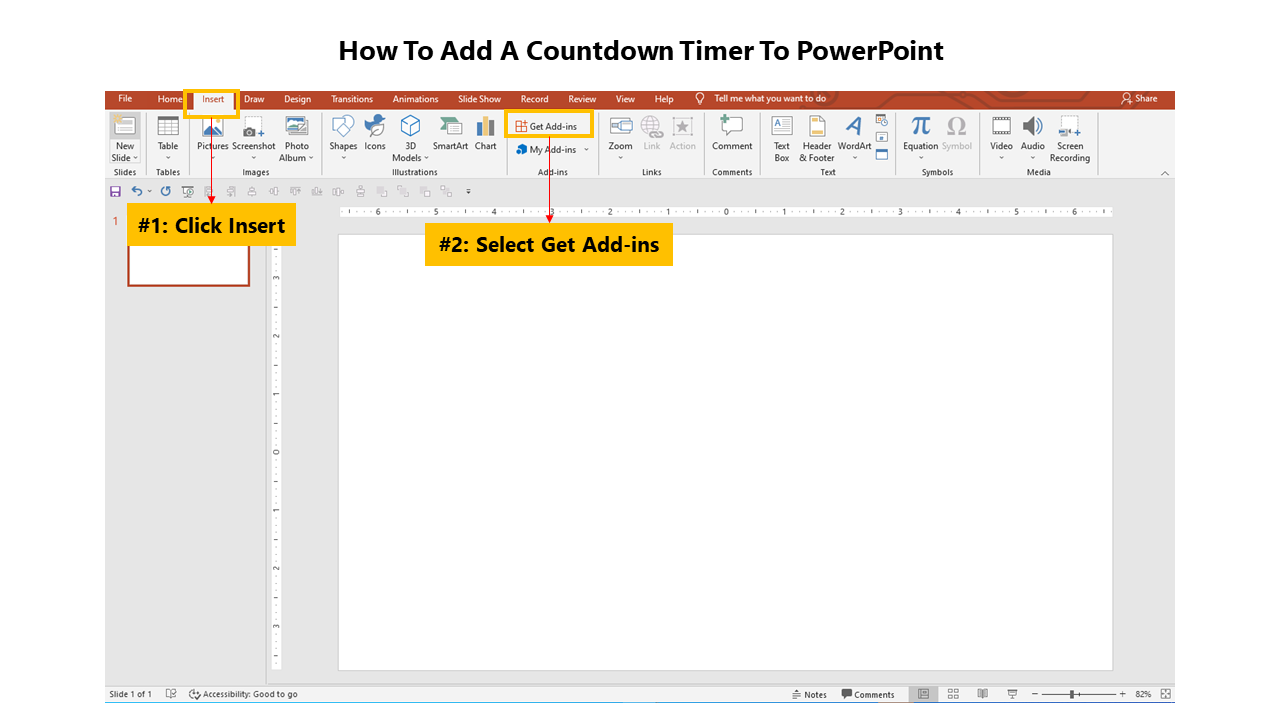Collapse the ribbon with chevron

1164,173
